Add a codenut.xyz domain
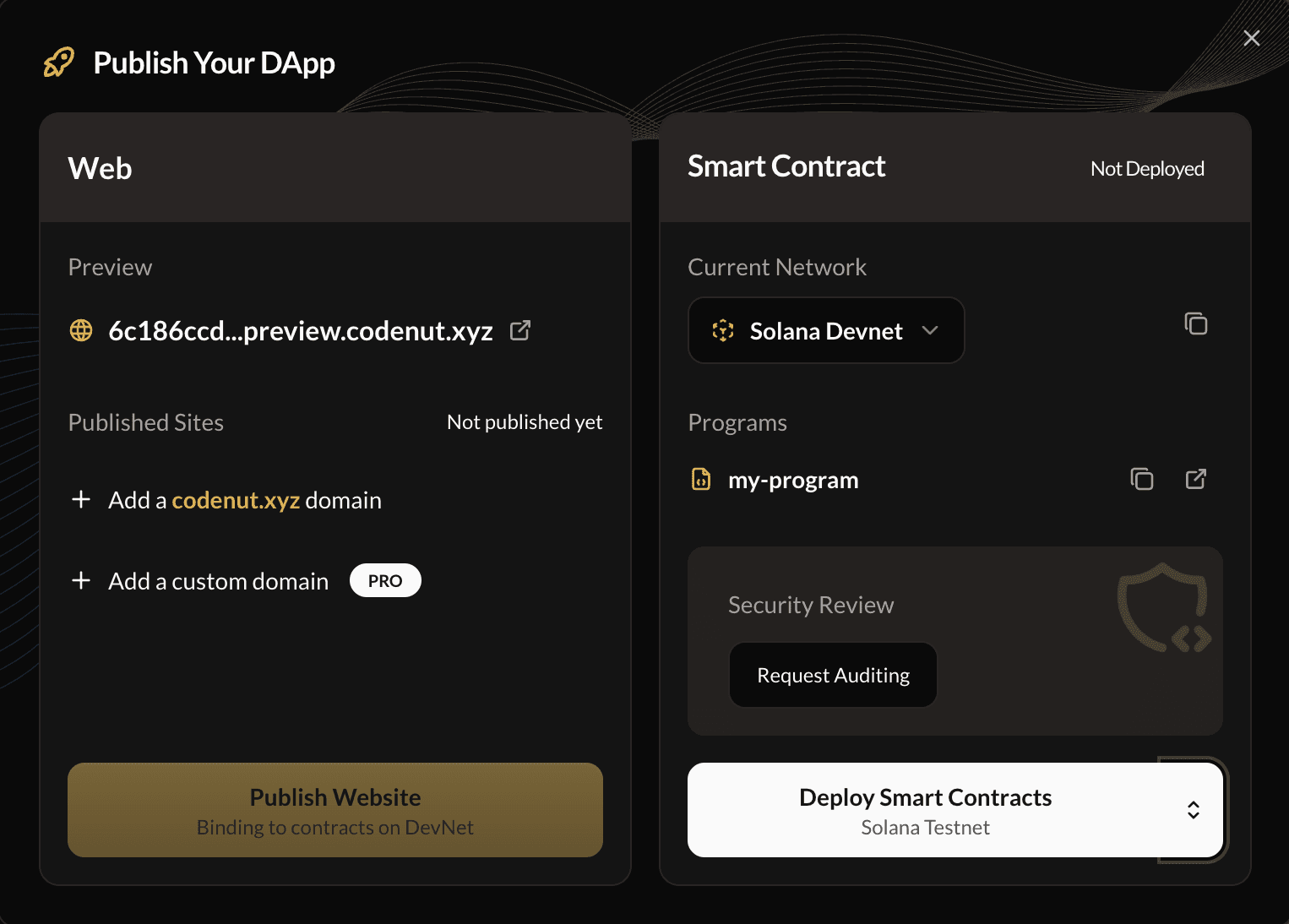The width and height of the screenshot is (1289, 924). point(244,499)
